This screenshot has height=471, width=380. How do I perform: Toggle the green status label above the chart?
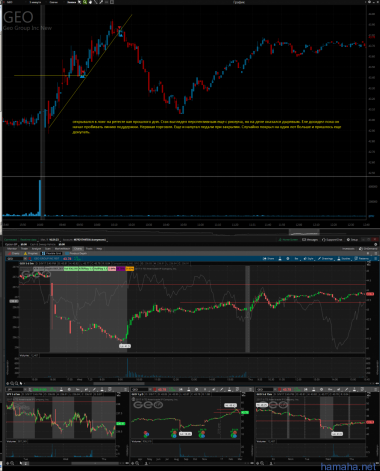click(x=71, y=268)
